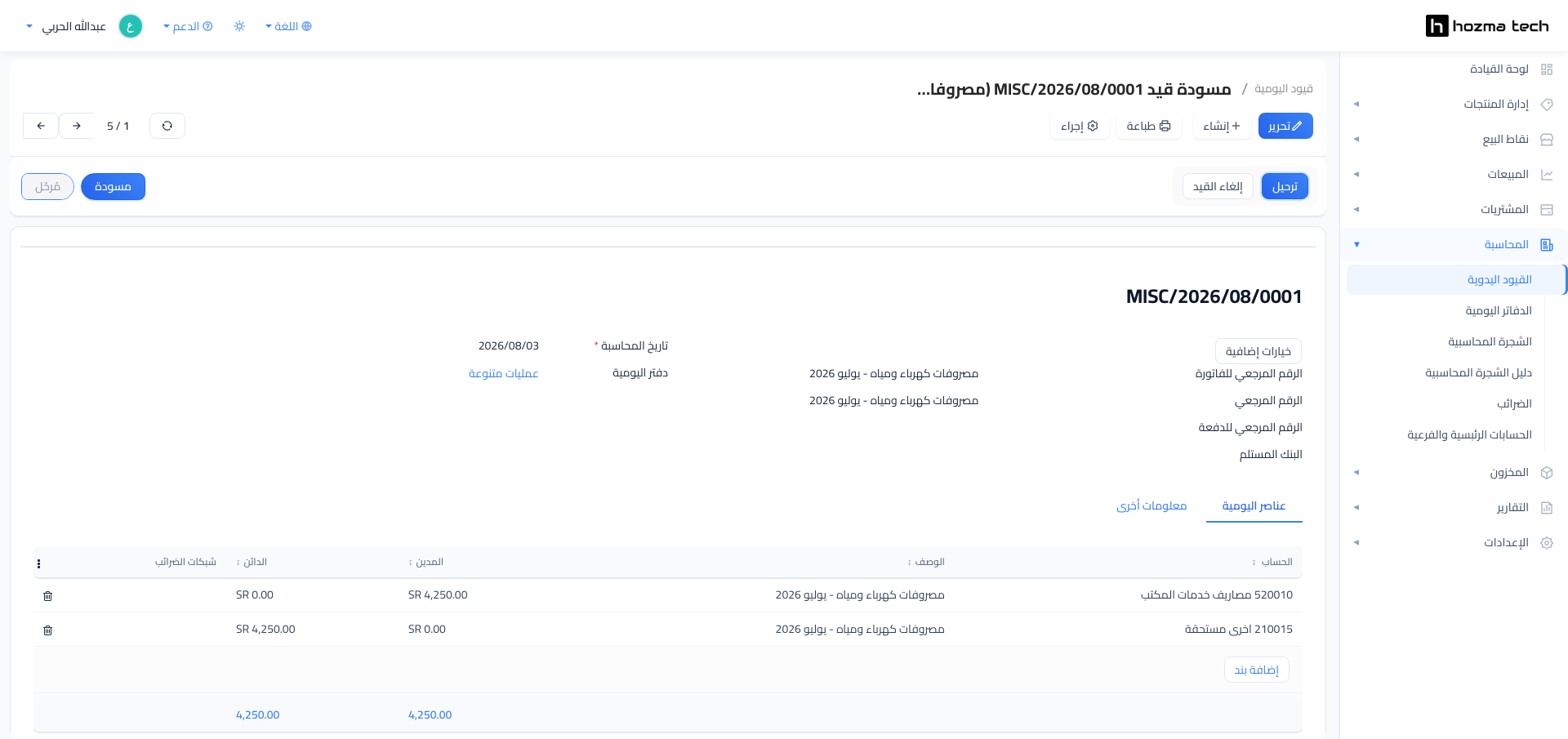Click the خيارات إضافية button
Image resolution: width=1568 pixels, height=739 pixels.
click(x=1258, y=352)
